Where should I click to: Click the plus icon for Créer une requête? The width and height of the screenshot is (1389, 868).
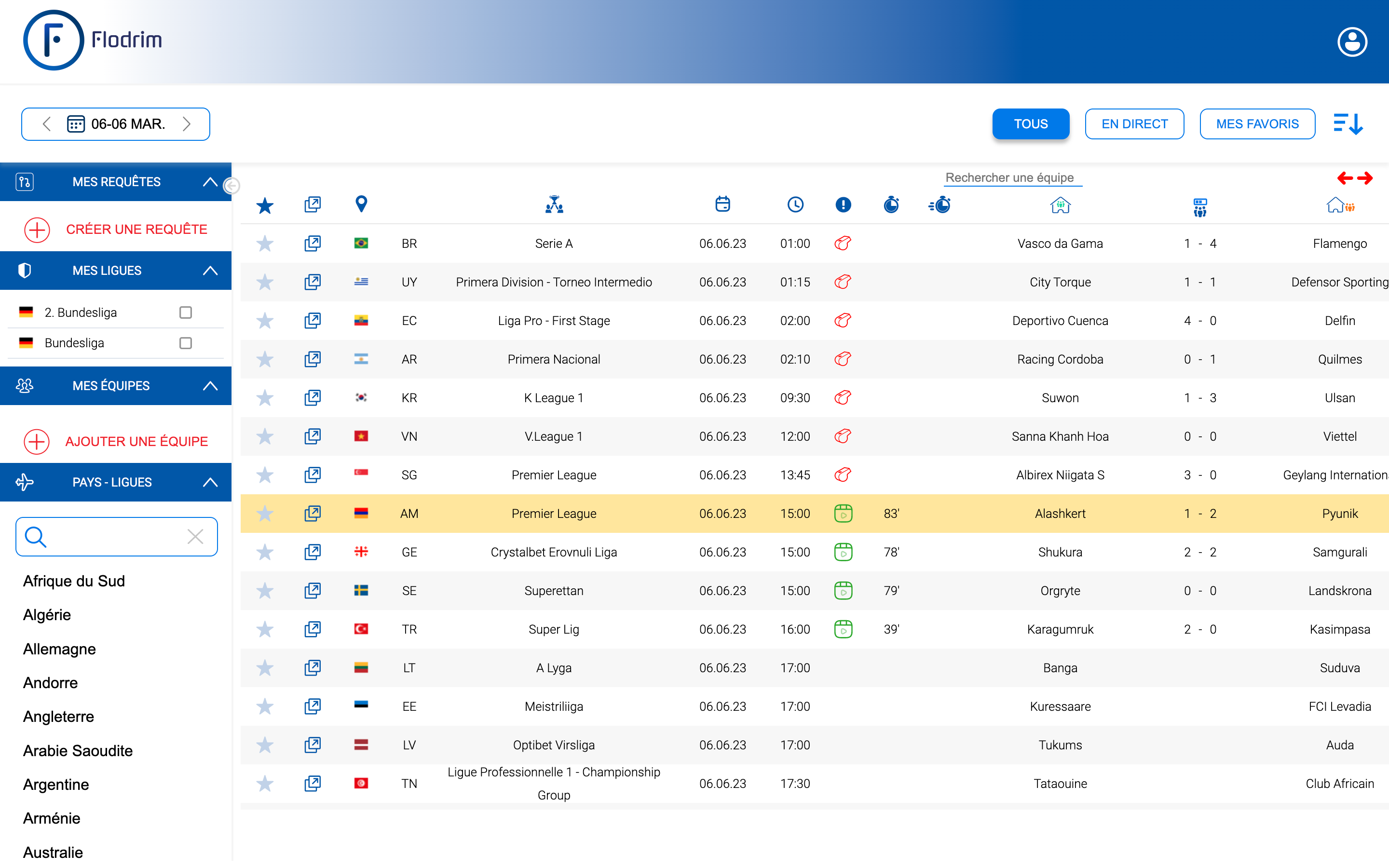tap(37, 230)
